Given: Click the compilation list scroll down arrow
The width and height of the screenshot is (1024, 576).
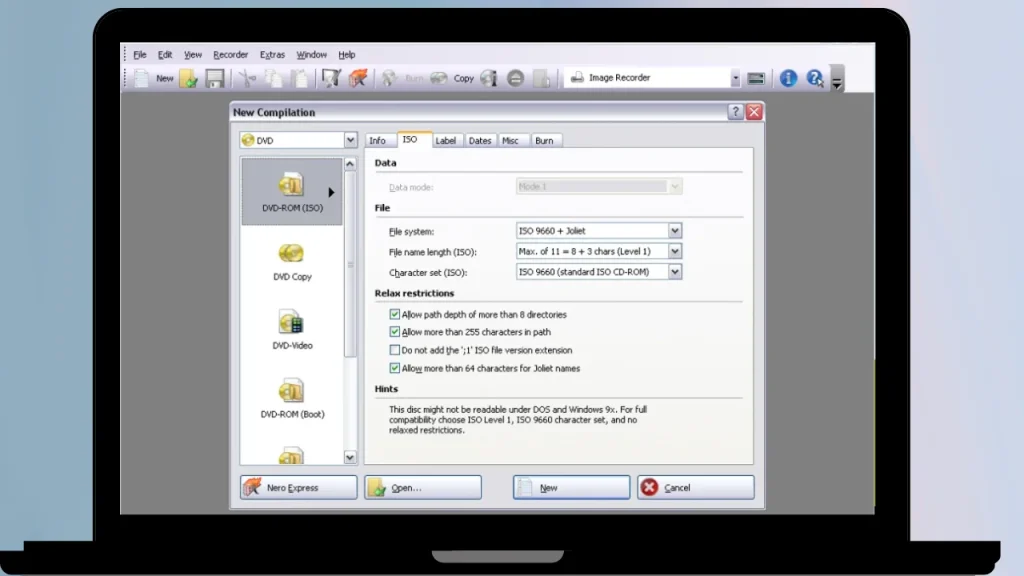Looking at the screenshot, I should [350, 457].
